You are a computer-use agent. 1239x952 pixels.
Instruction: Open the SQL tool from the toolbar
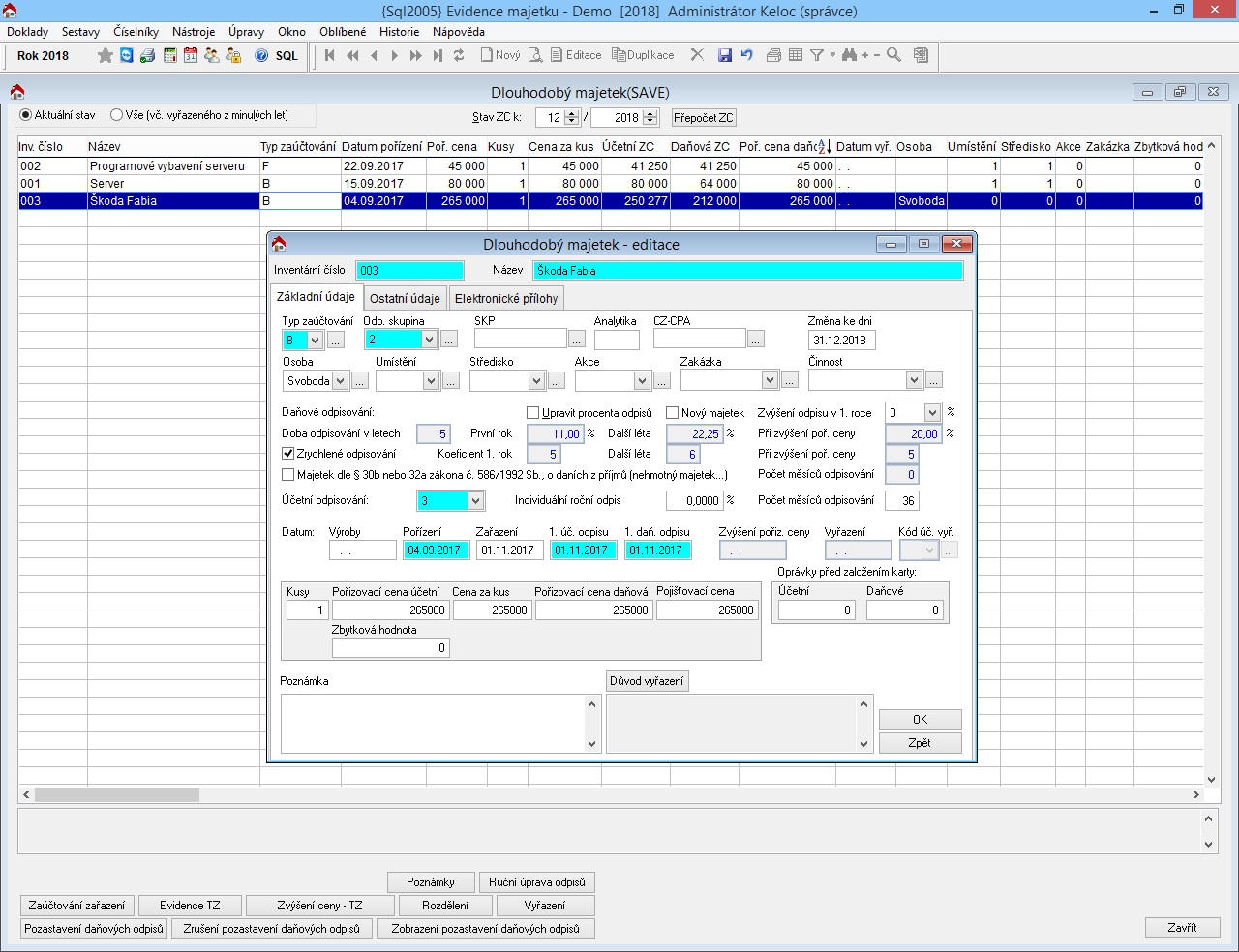pos(286,55)
